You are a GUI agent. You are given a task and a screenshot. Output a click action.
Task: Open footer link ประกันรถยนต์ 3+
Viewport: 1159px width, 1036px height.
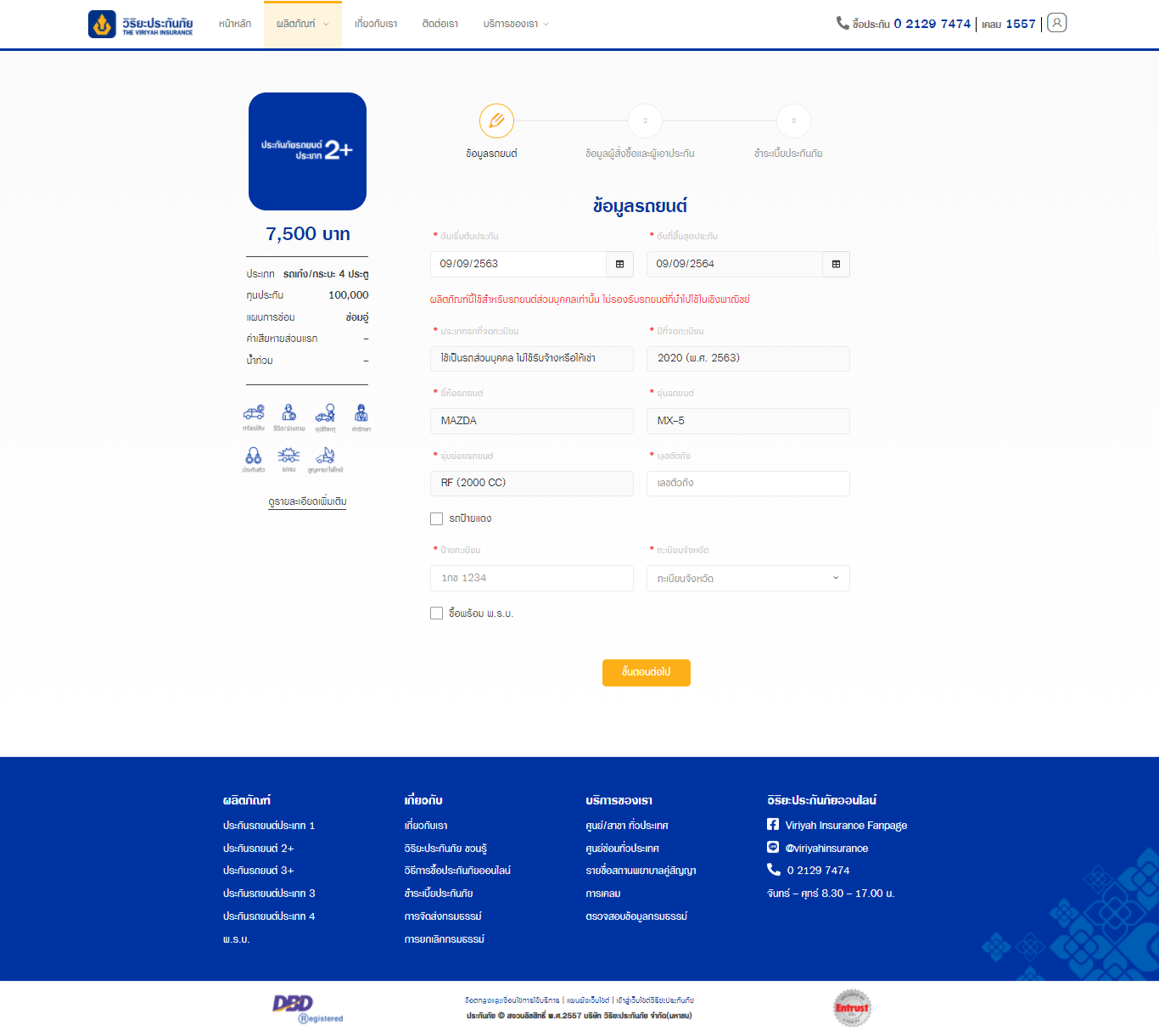point(259,871)
